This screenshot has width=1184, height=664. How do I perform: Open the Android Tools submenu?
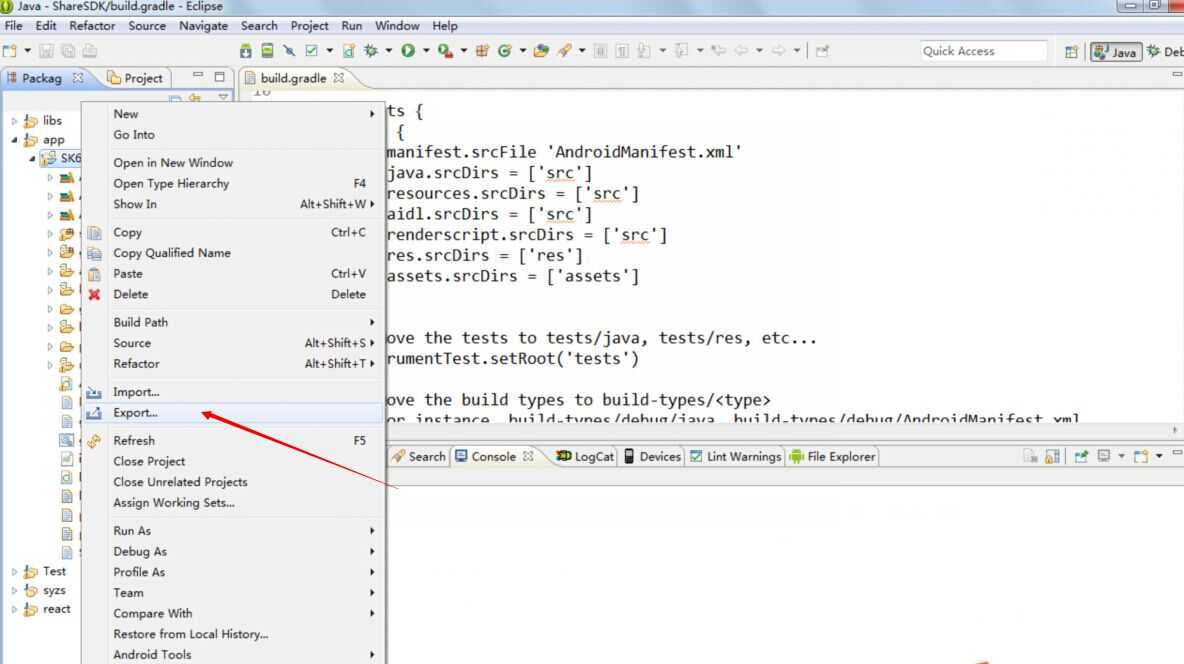tap(234, 655)
